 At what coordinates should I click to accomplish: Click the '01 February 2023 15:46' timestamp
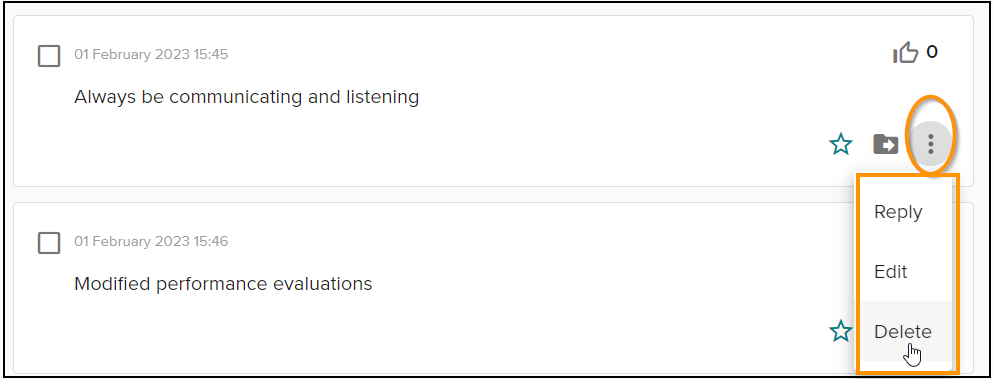151,241
